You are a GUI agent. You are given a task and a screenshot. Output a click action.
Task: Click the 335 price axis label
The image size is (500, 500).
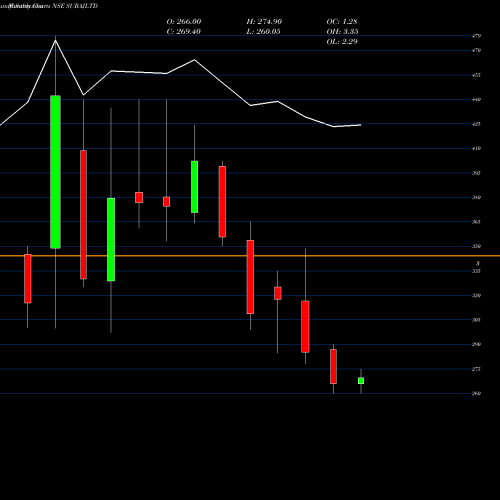coord(476,271)
